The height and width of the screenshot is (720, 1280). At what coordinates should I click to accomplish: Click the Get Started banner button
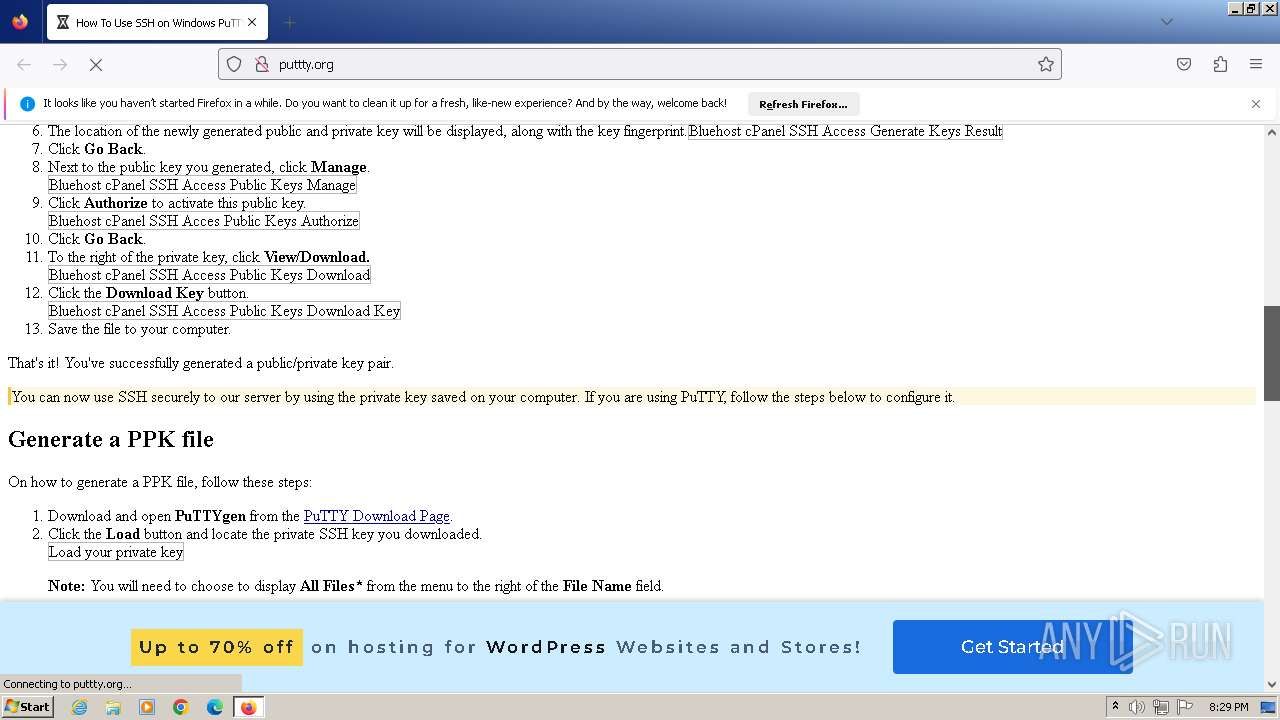point(1012,647)
